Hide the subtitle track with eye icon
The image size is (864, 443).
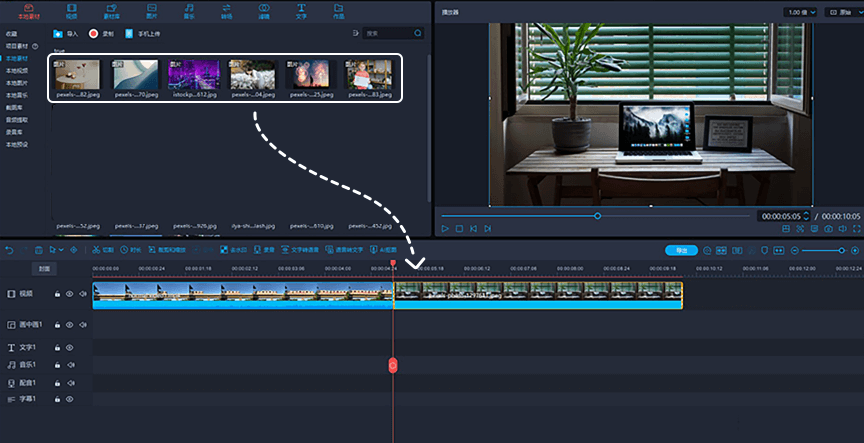(69, 399)
